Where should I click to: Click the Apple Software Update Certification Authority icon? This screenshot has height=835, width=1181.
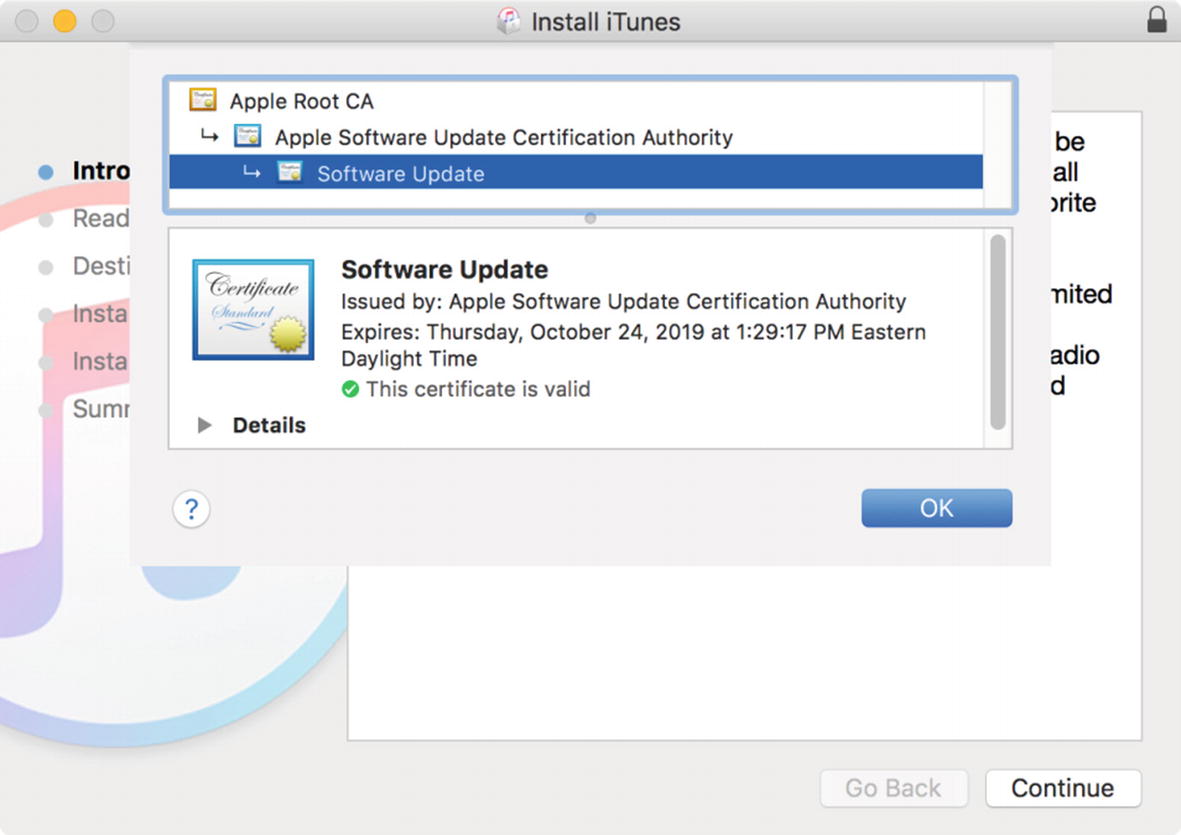[248, 136]
